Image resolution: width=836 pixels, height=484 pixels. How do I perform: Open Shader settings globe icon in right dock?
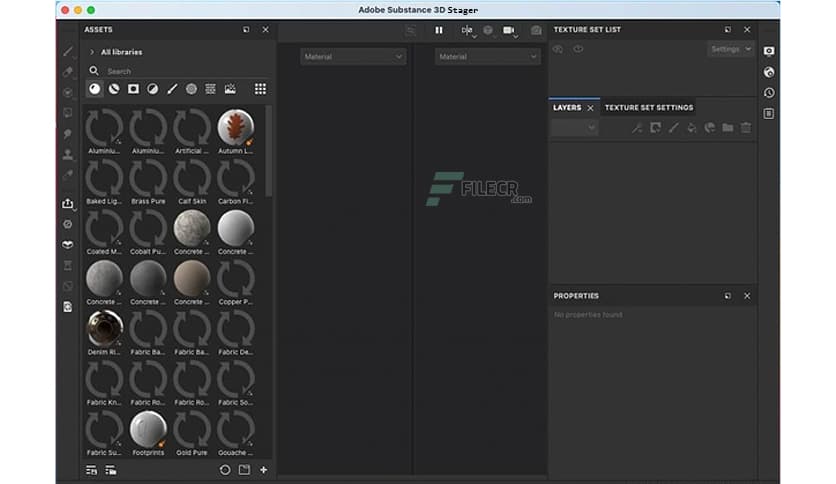pos(769,72)
